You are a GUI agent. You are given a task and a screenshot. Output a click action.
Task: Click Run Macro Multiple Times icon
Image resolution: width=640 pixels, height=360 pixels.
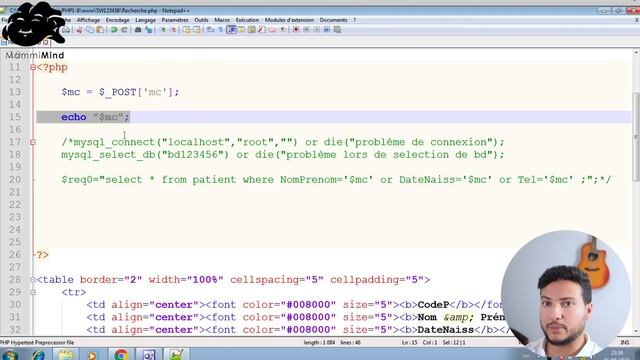coord(327,30)
